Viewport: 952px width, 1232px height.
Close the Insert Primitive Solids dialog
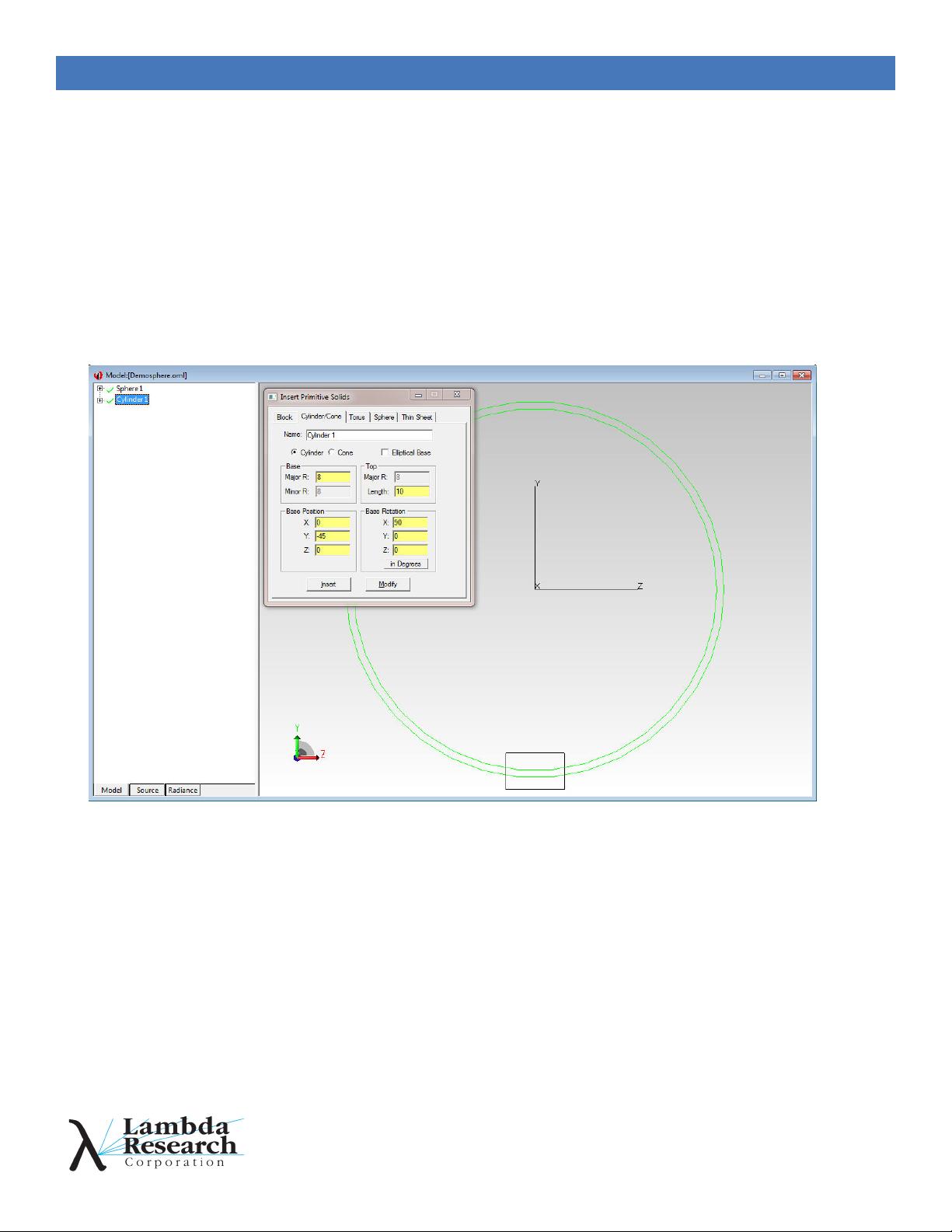tap(457, 396)
